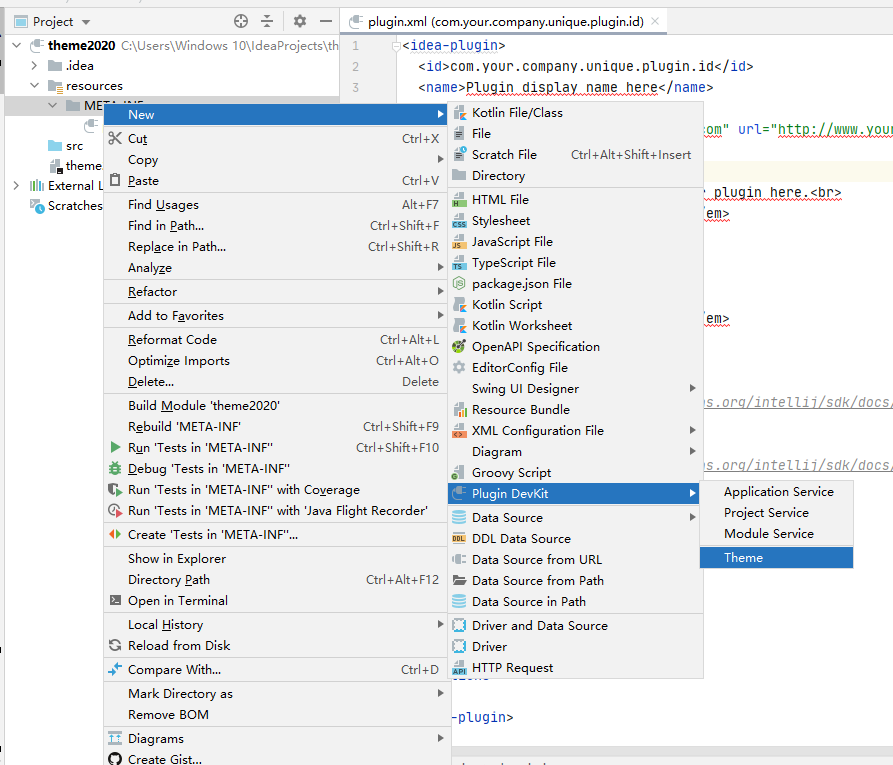Create a new HTML File

[x=575, y=199]
